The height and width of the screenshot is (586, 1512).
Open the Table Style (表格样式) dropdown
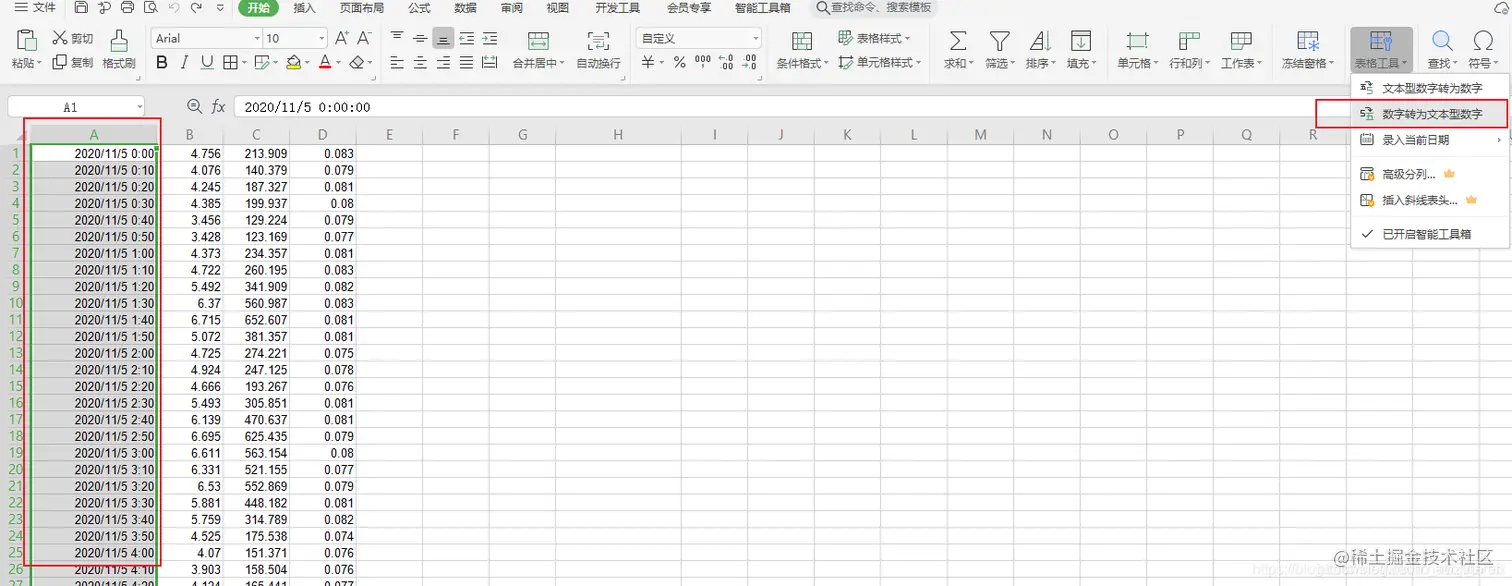873,38
